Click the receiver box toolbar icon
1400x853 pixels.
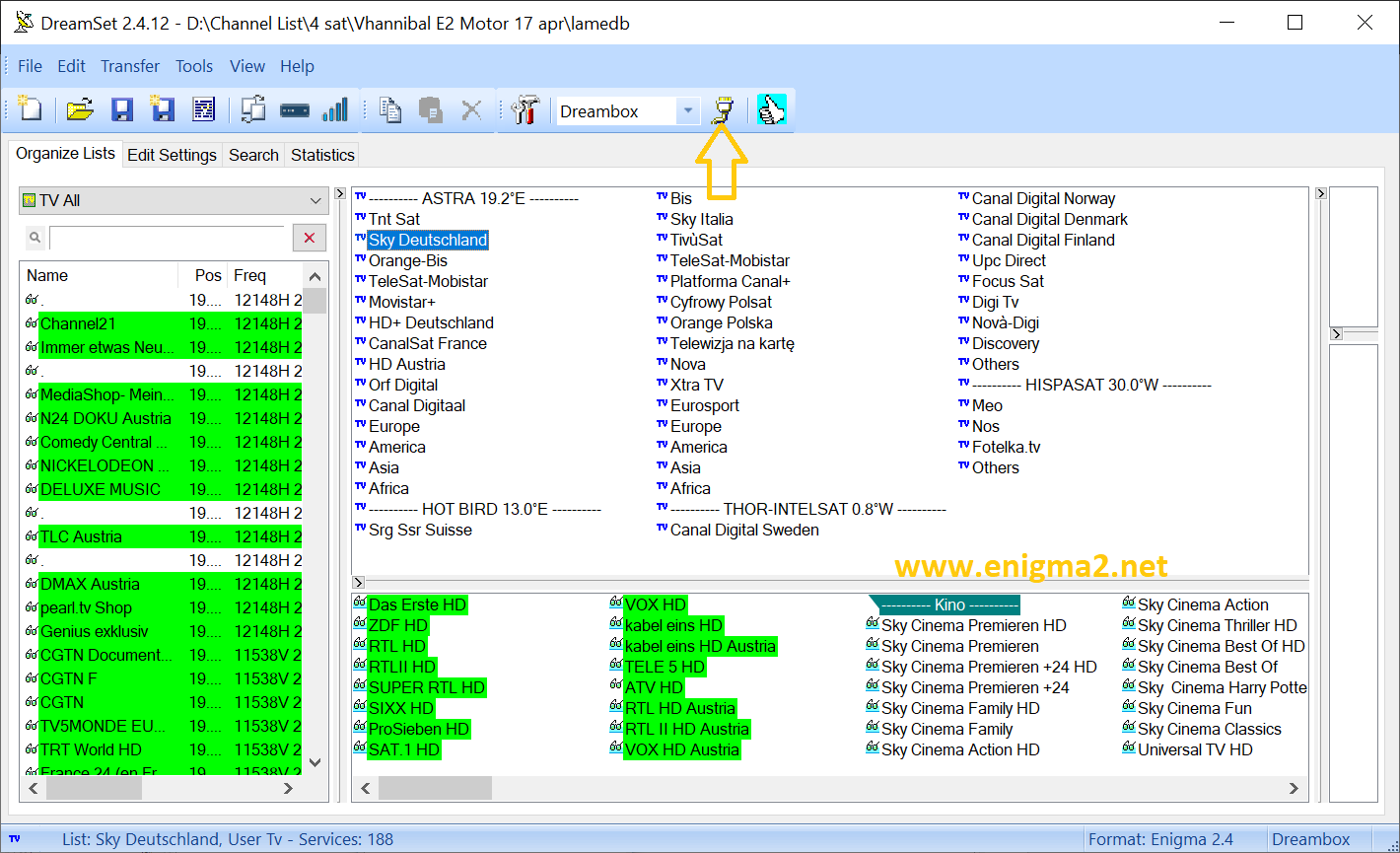point(295,110)
